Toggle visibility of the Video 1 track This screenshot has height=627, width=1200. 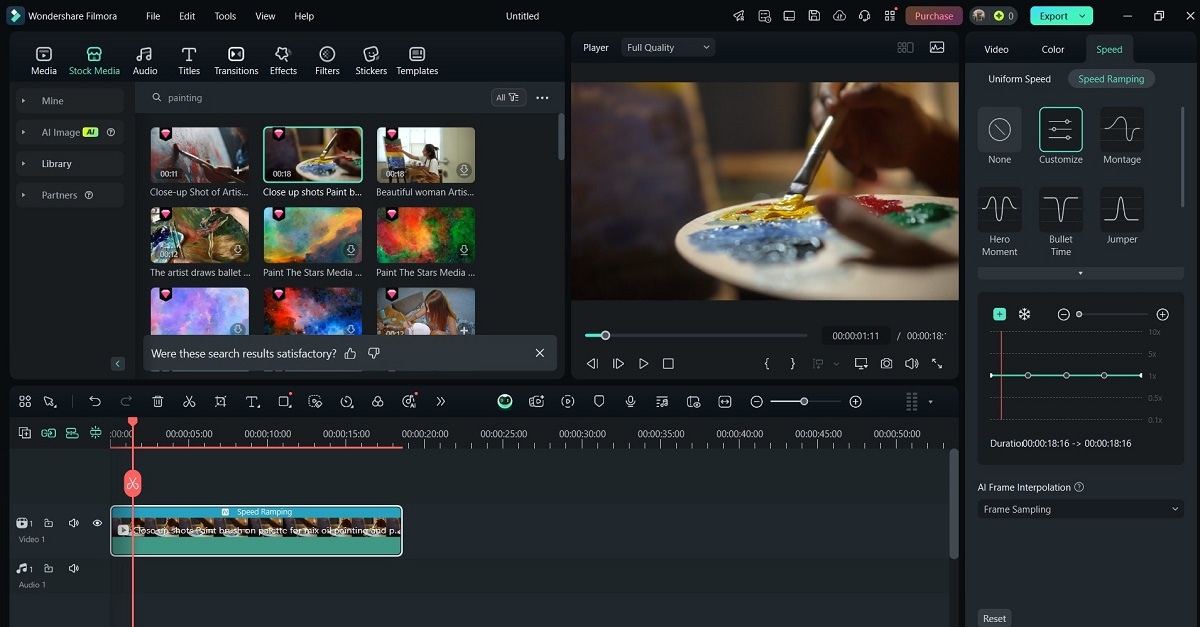[x=97, y=523]
